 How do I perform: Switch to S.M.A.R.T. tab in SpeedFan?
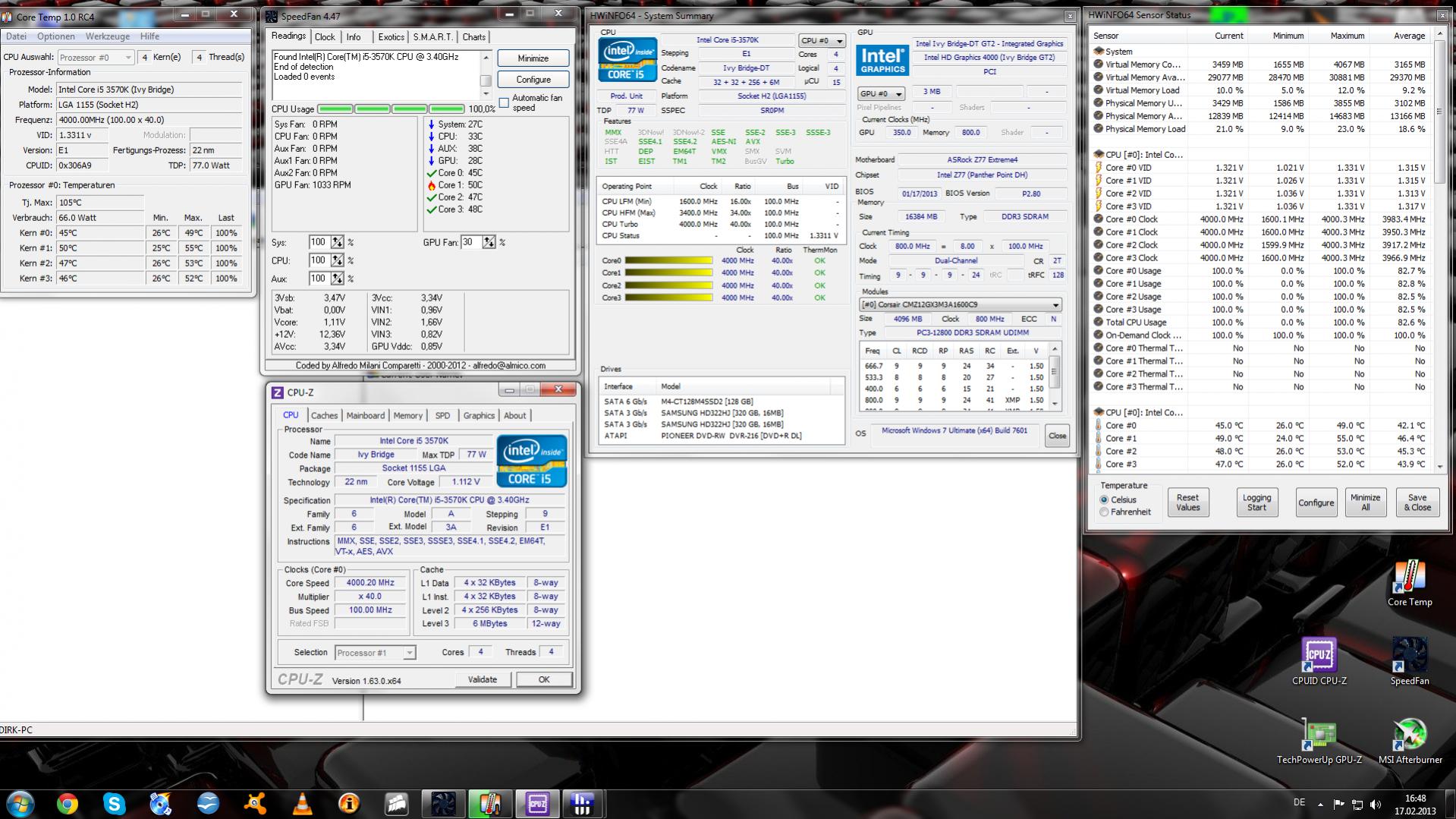point(433,37)
